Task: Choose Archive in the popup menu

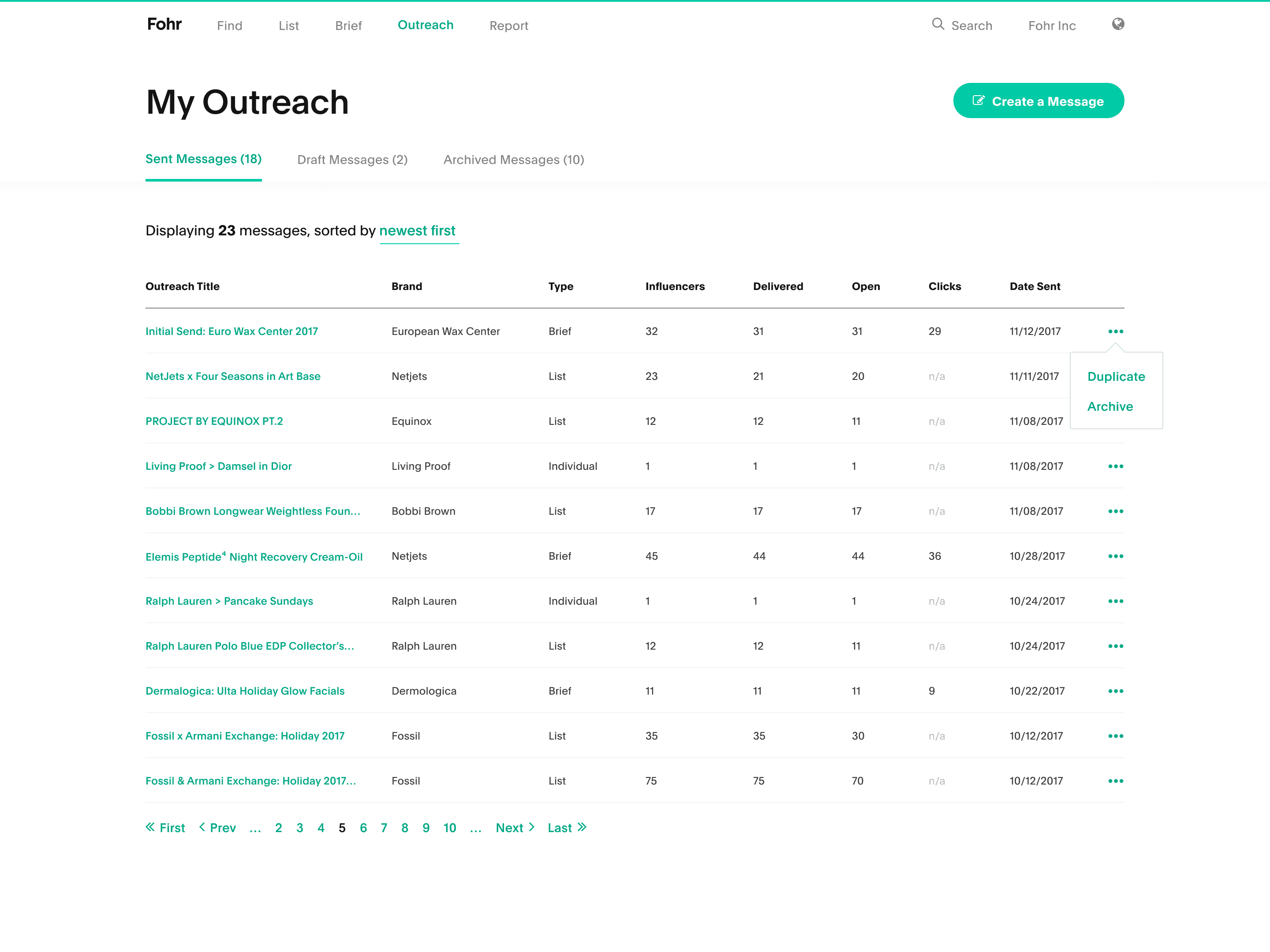Action: click(1110, 407)
